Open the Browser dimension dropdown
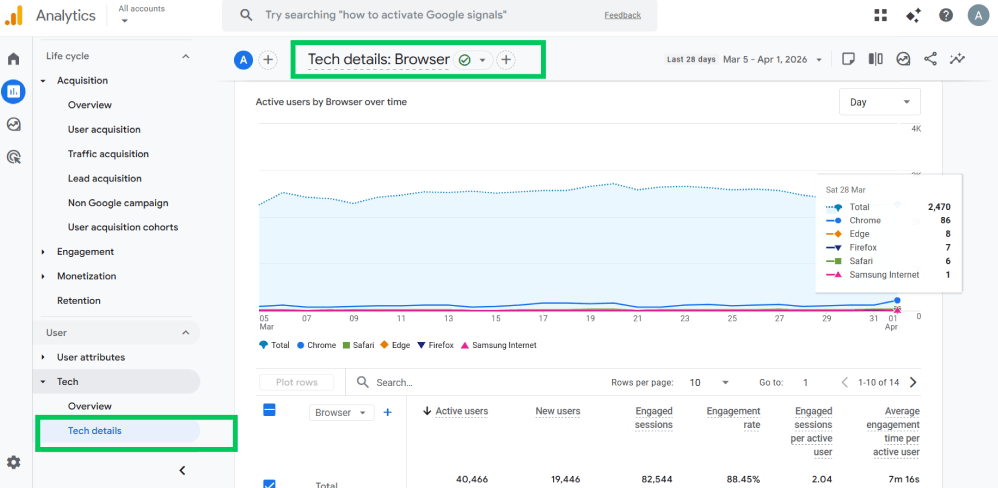 (342, 412)
